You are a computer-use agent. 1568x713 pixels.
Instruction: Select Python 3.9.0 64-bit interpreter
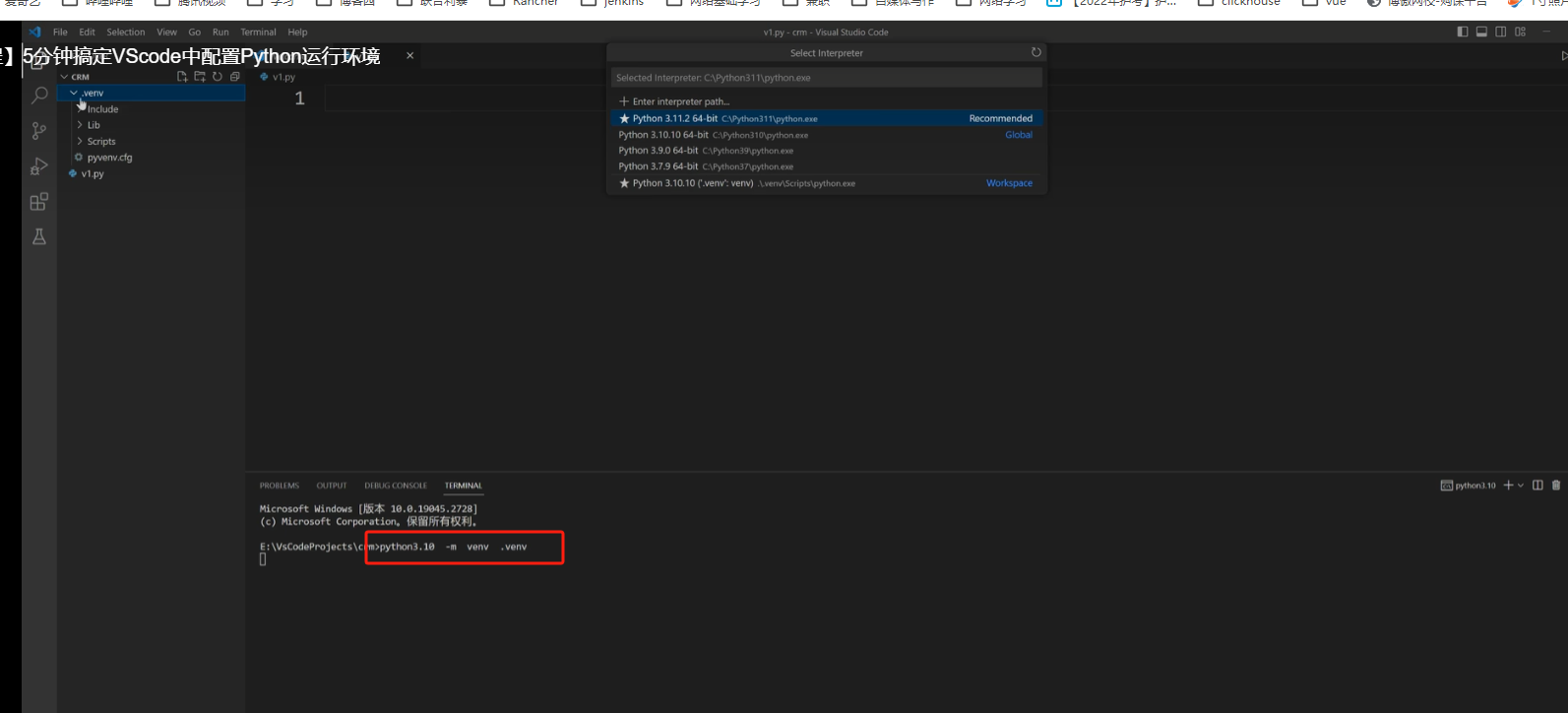[x=827, y=151]
